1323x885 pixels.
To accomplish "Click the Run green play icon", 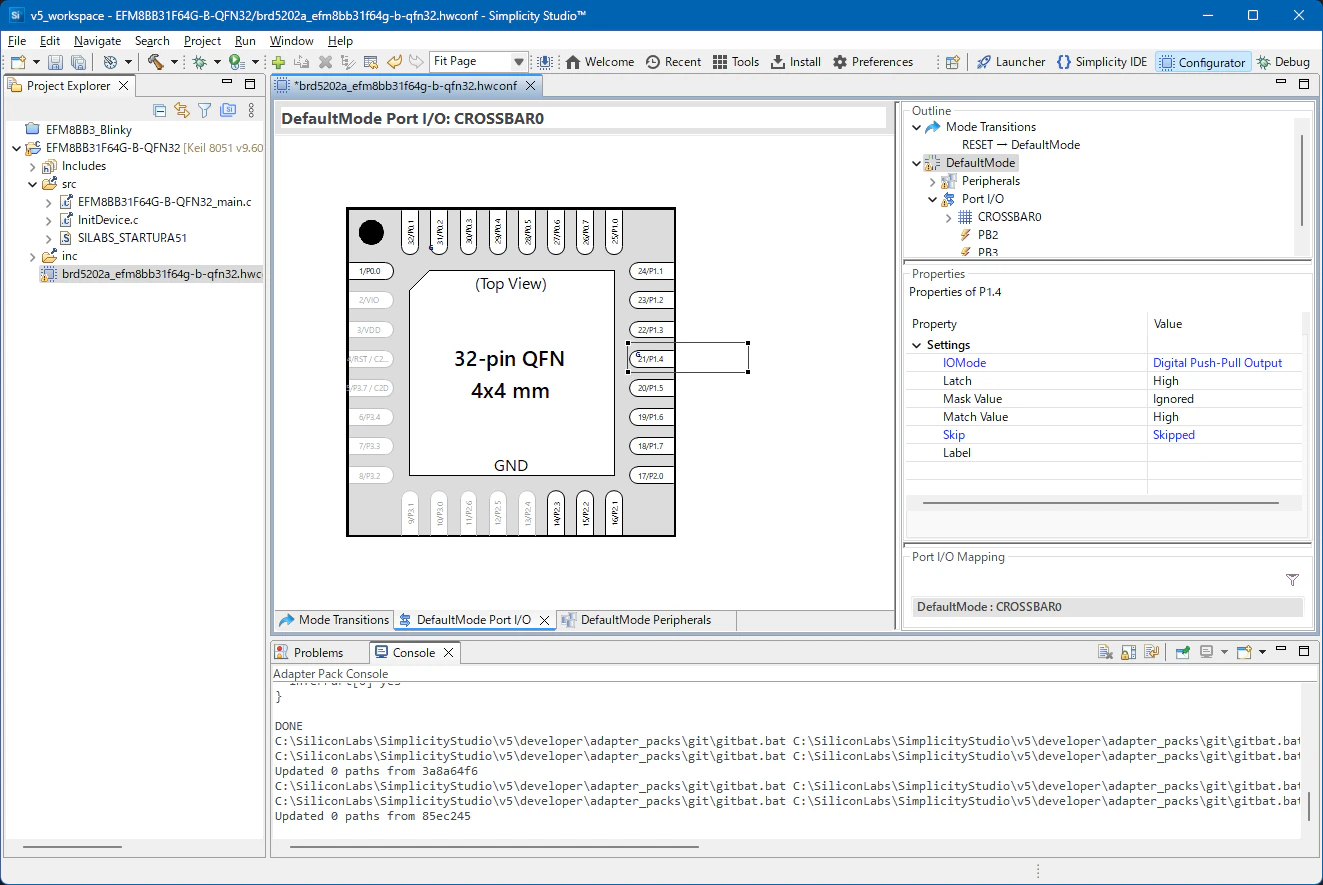I will pyautogui.click(x=235, y=62).
